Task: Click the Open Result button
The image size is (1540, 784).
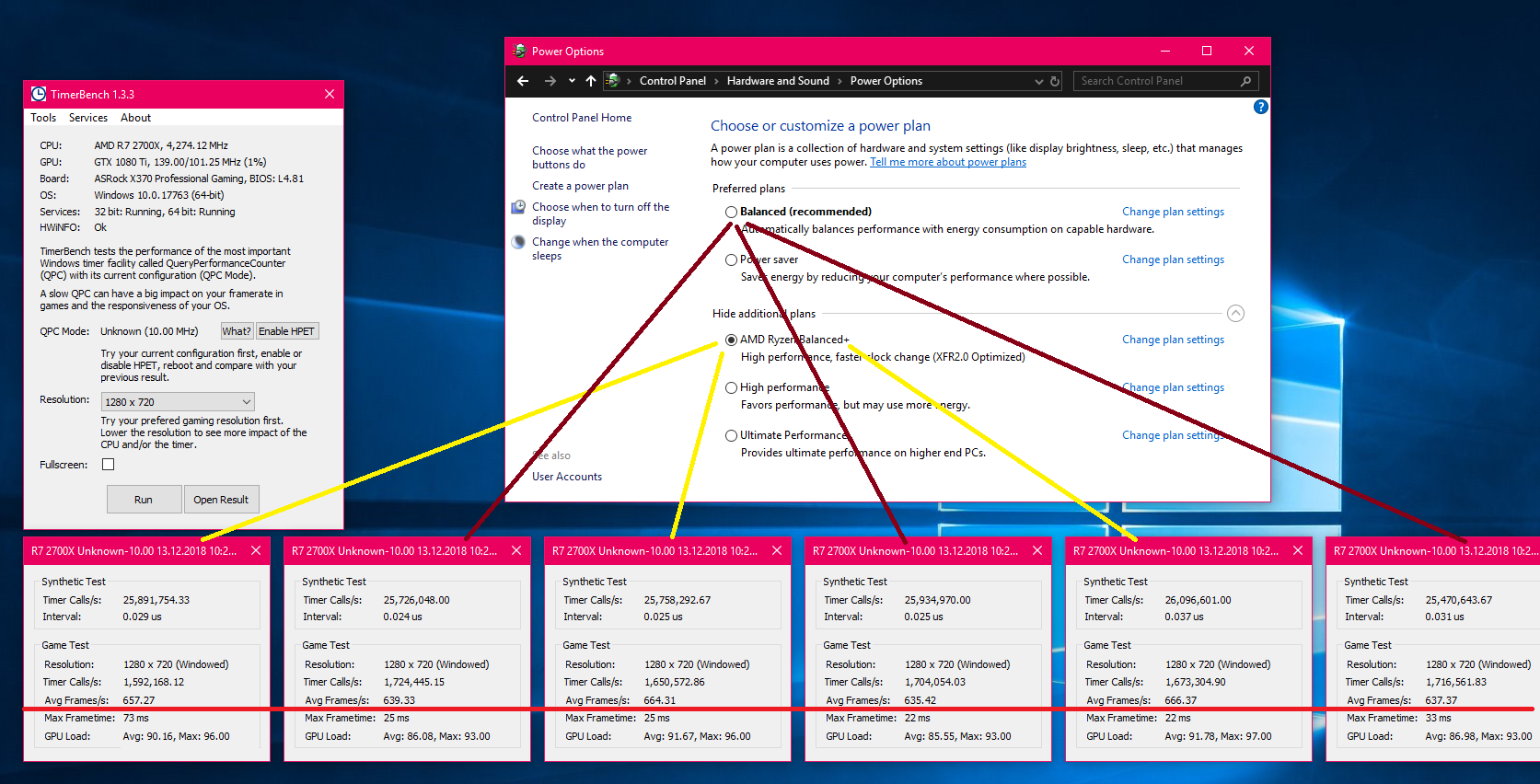Action: (x=221, y=500)
